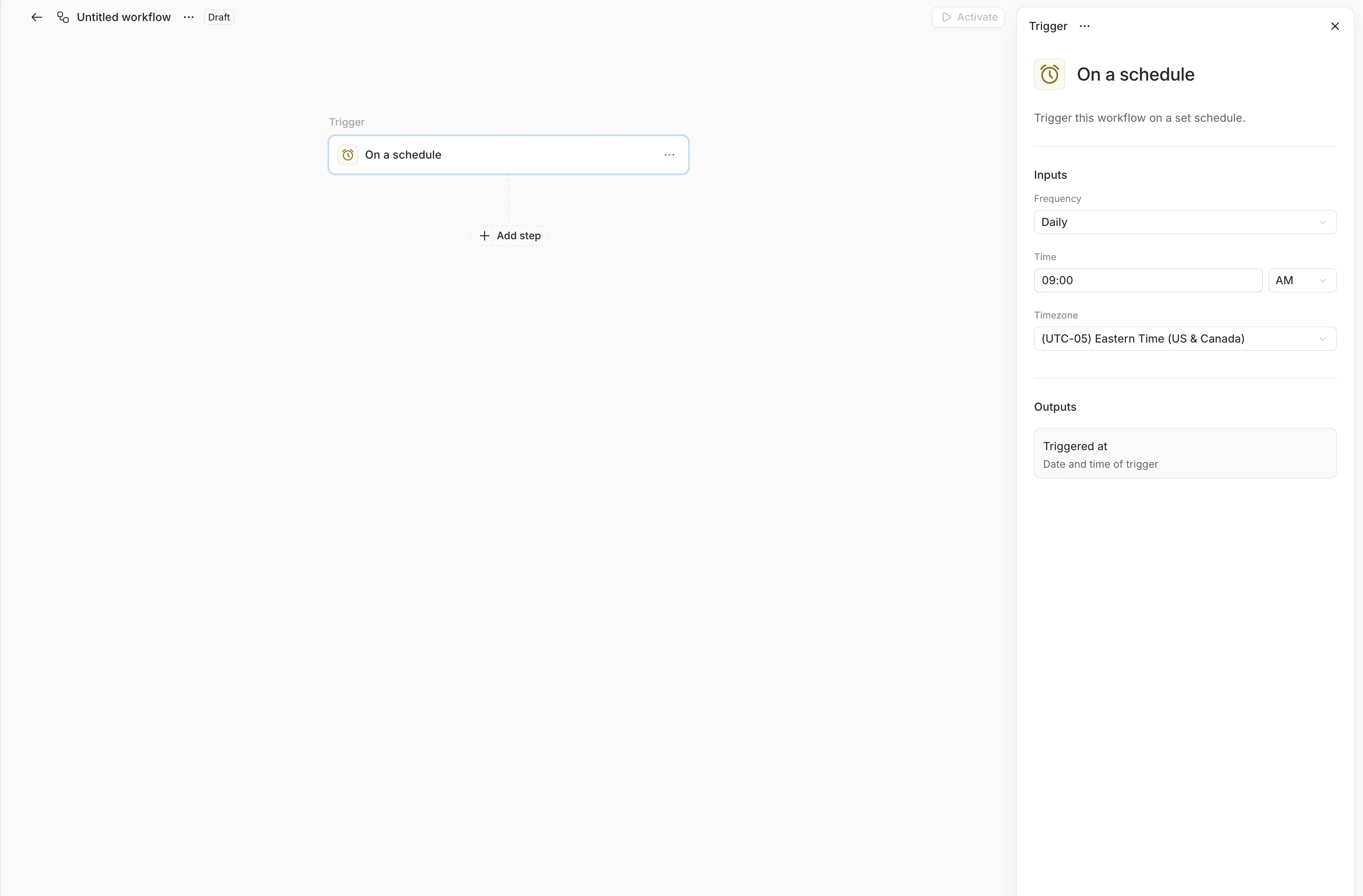Click the back arrow icon
The image size is (1363, 896).
36,17
